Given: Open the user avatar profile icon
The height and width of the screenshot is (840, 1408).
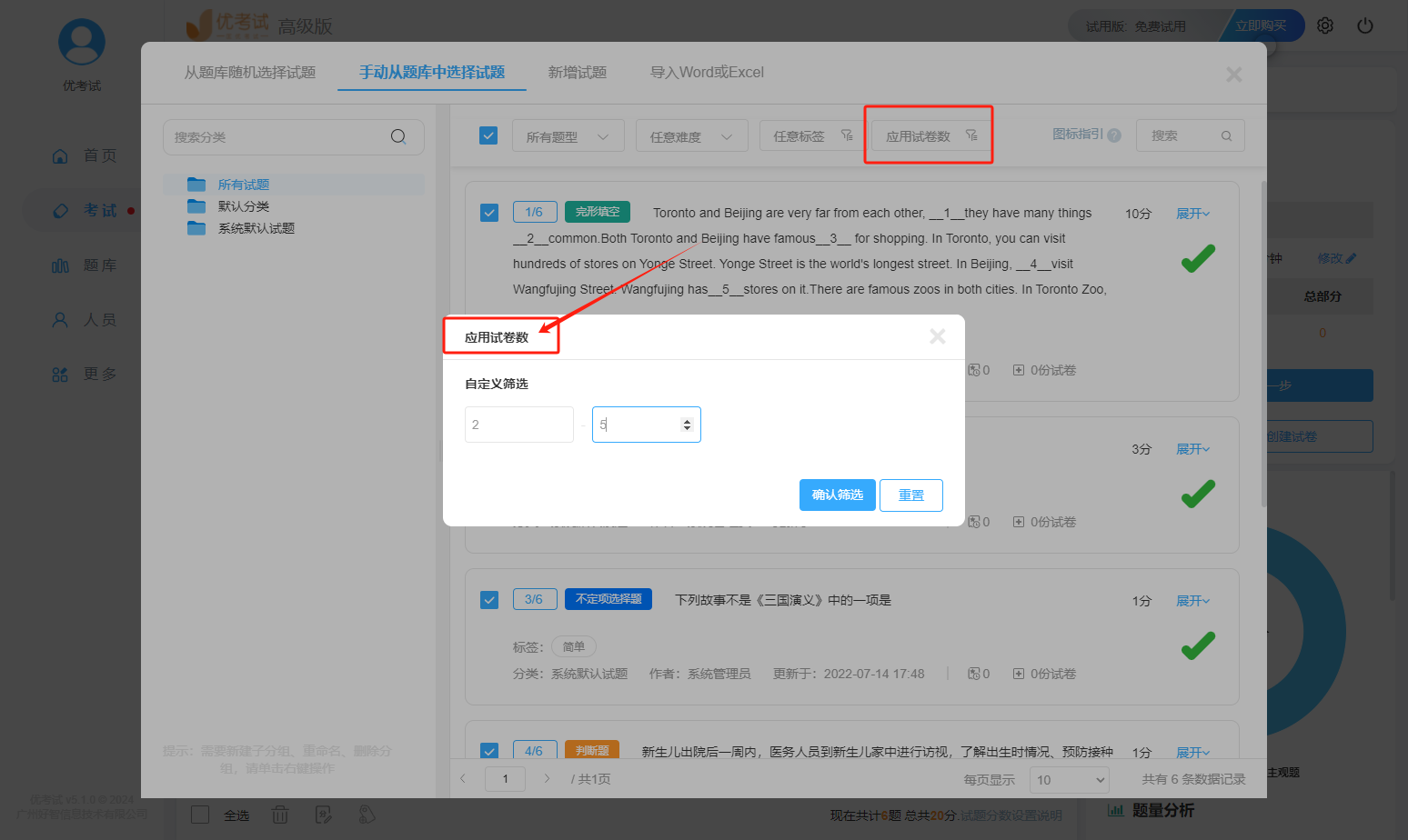Looking at the screenshot, I should (x=82, y=42).
